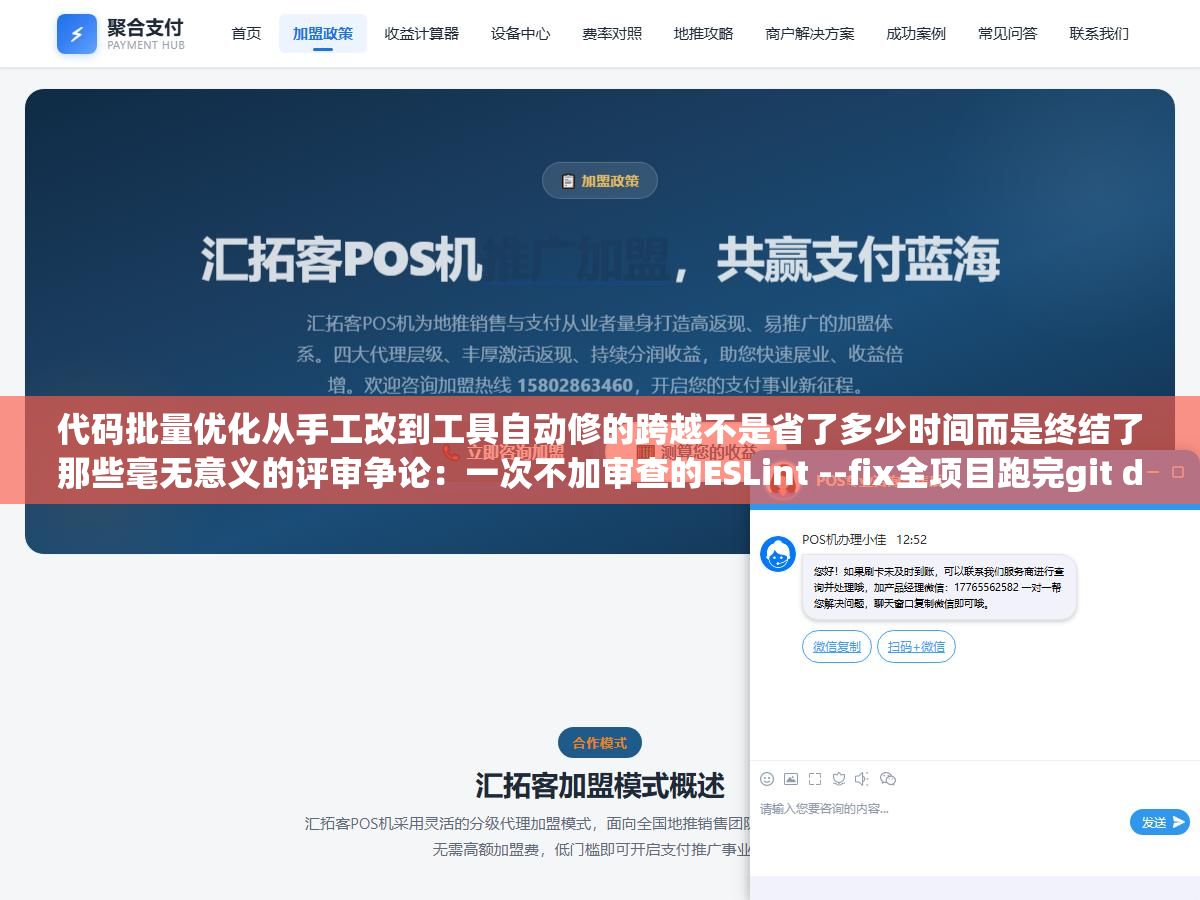1200x900 pixels.
Task: Click the 汇拓客加盟模式概述 section heading
Action: (600, 786)
